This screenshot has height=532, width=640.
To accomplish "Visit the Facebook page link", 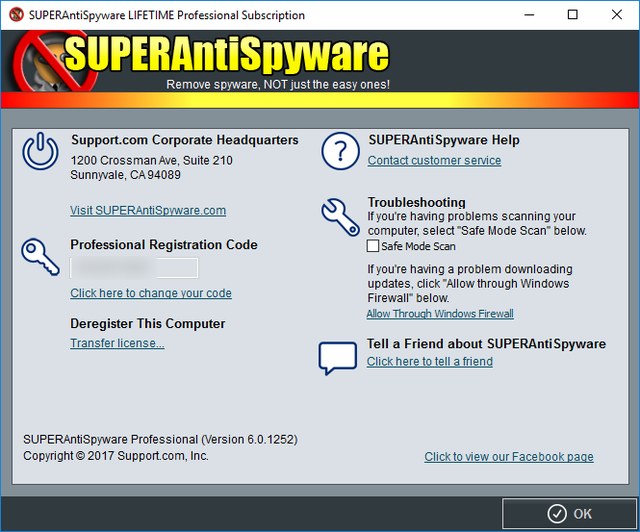I will click(508, 457).
